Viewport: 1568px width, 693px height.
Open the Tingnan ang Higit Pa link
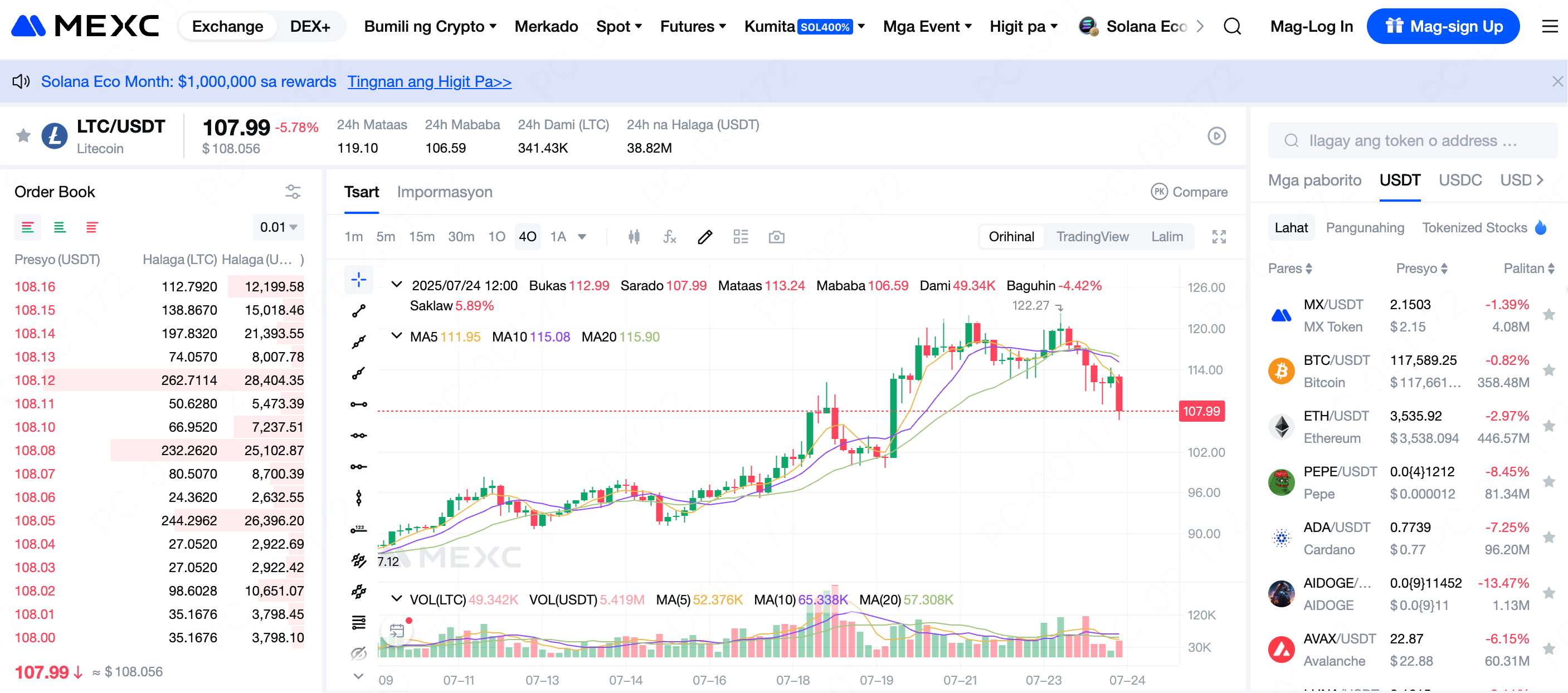[x=429, y=81]
